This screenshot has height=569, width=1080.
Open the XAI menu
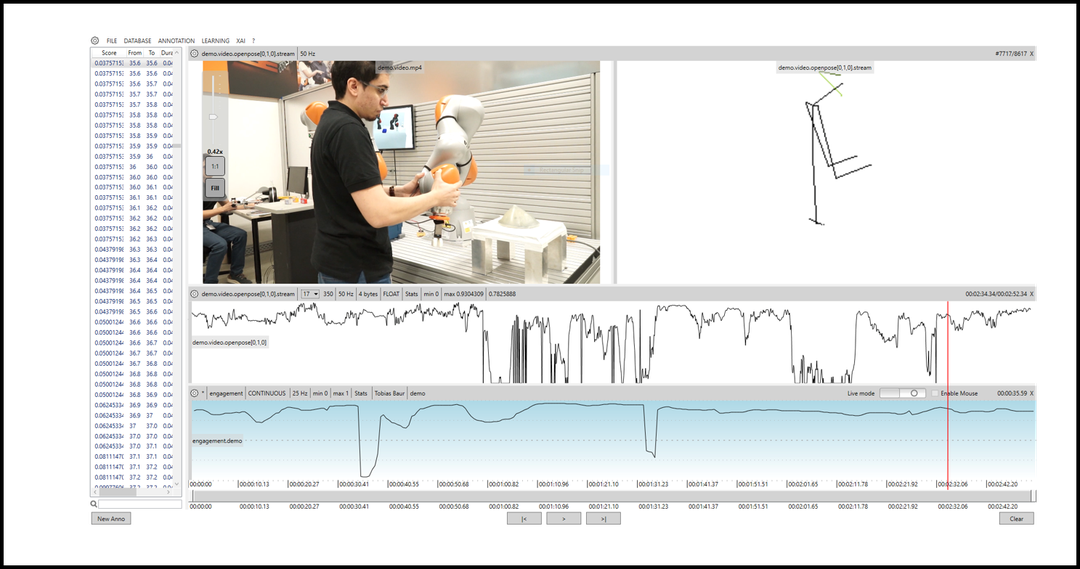[240, 41]
